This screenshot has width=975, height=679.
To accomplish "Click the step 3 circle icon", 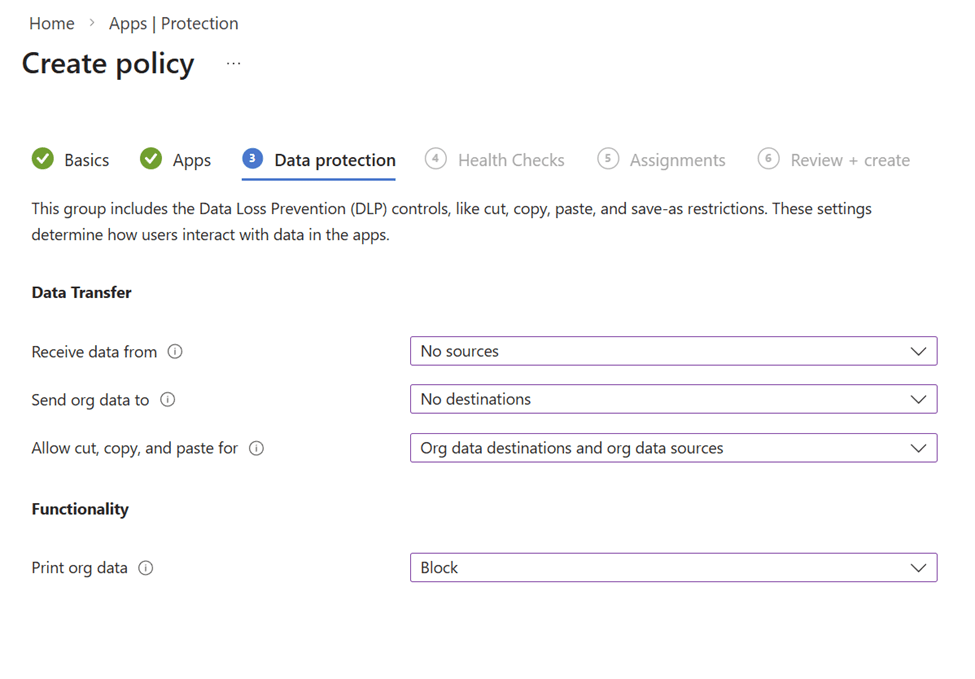I will click(x=253, y=159).
